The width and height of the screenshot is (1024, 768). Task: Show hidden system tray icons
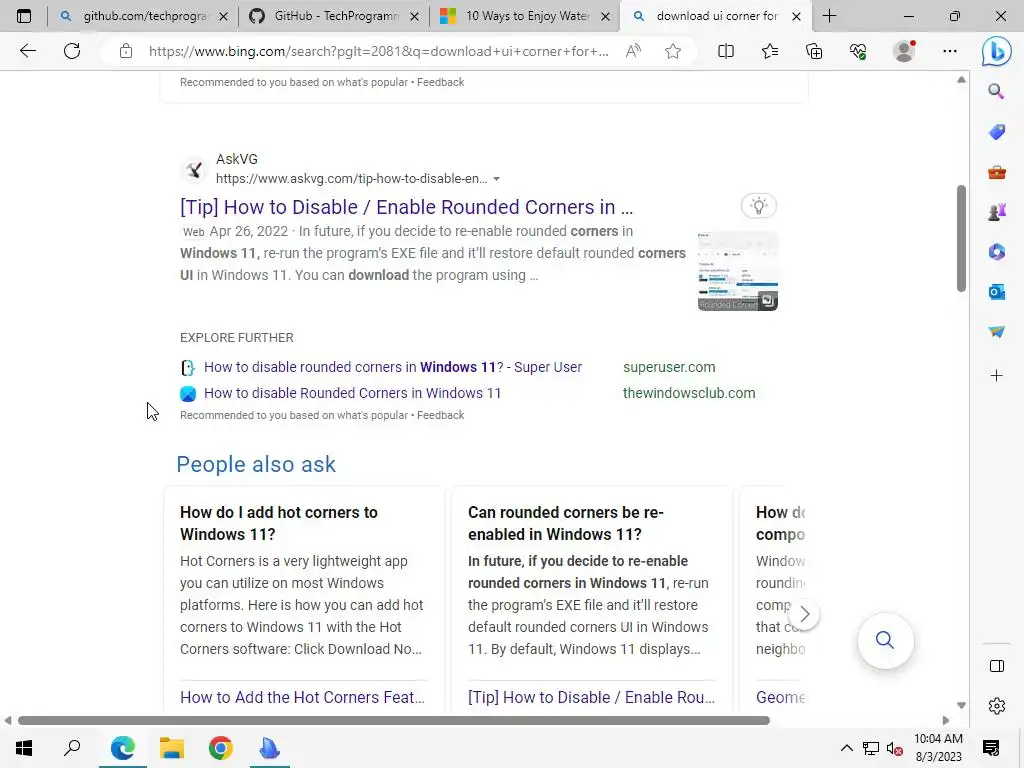point(846,748)
